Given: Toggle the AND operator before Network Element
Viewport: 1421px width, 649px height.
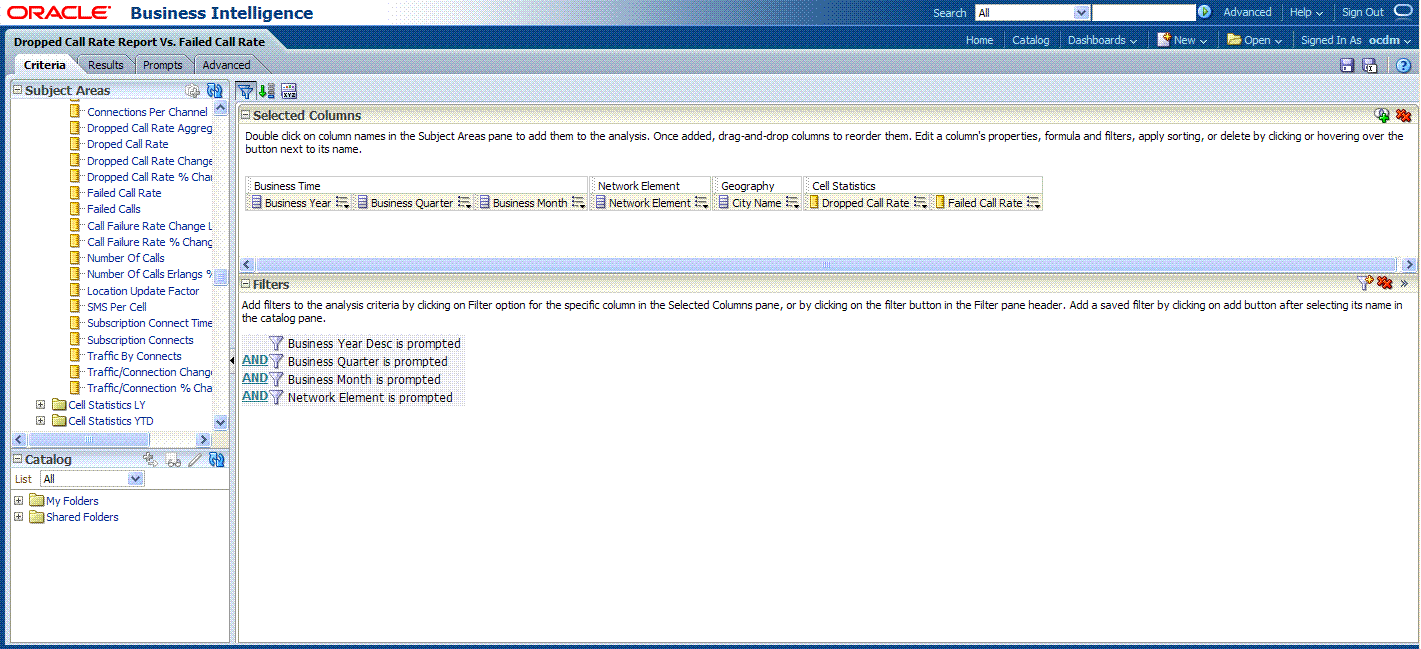Looking at the screenshot, I should click(x=255, y=397).
